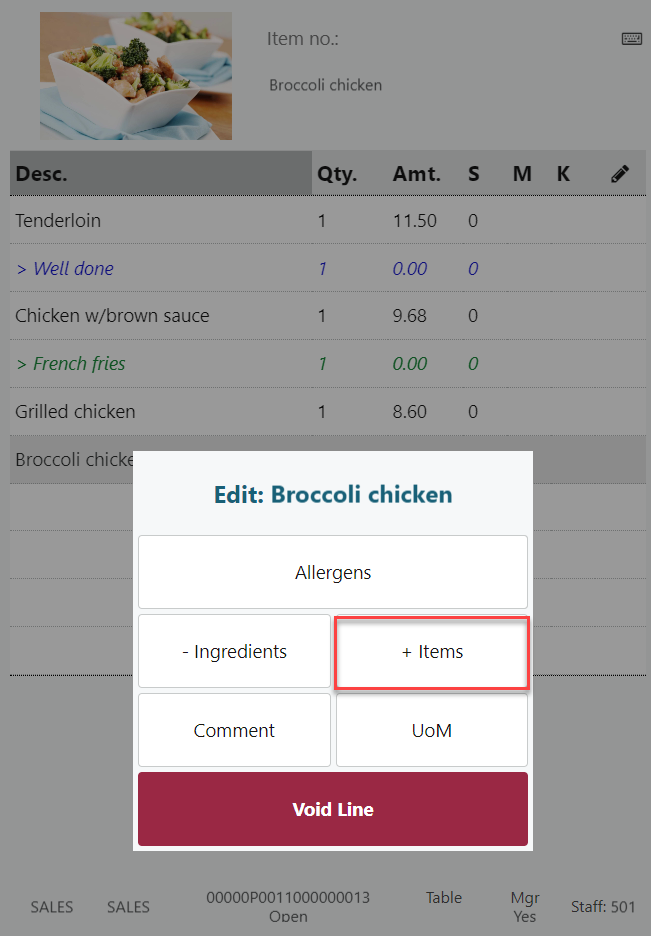Click the pencil edit icon in header
Screen dimensions: 651x936
(620, 174)
